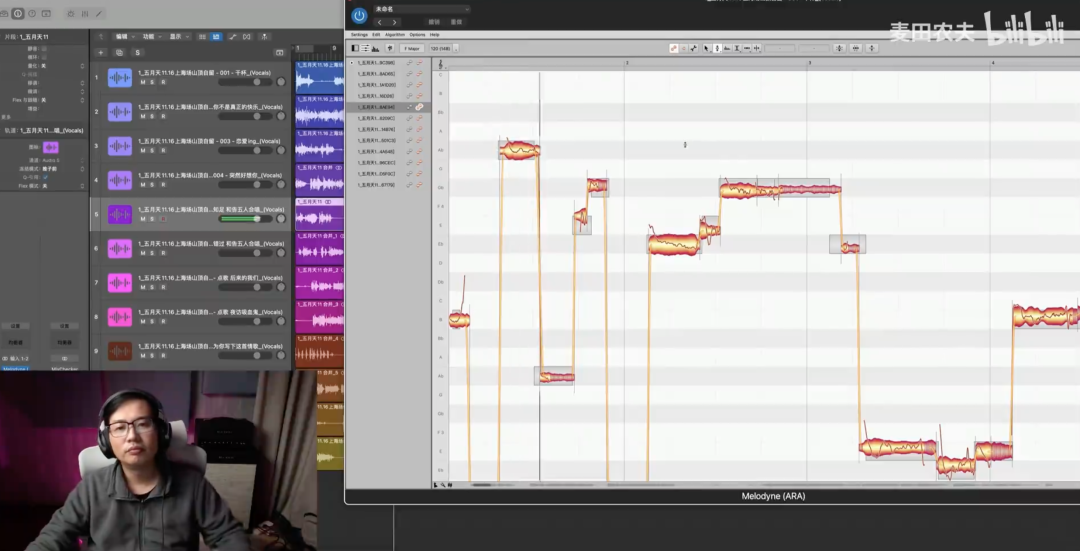Open the 未命名 preset dropdown in Melodyne header

[422, 9]
